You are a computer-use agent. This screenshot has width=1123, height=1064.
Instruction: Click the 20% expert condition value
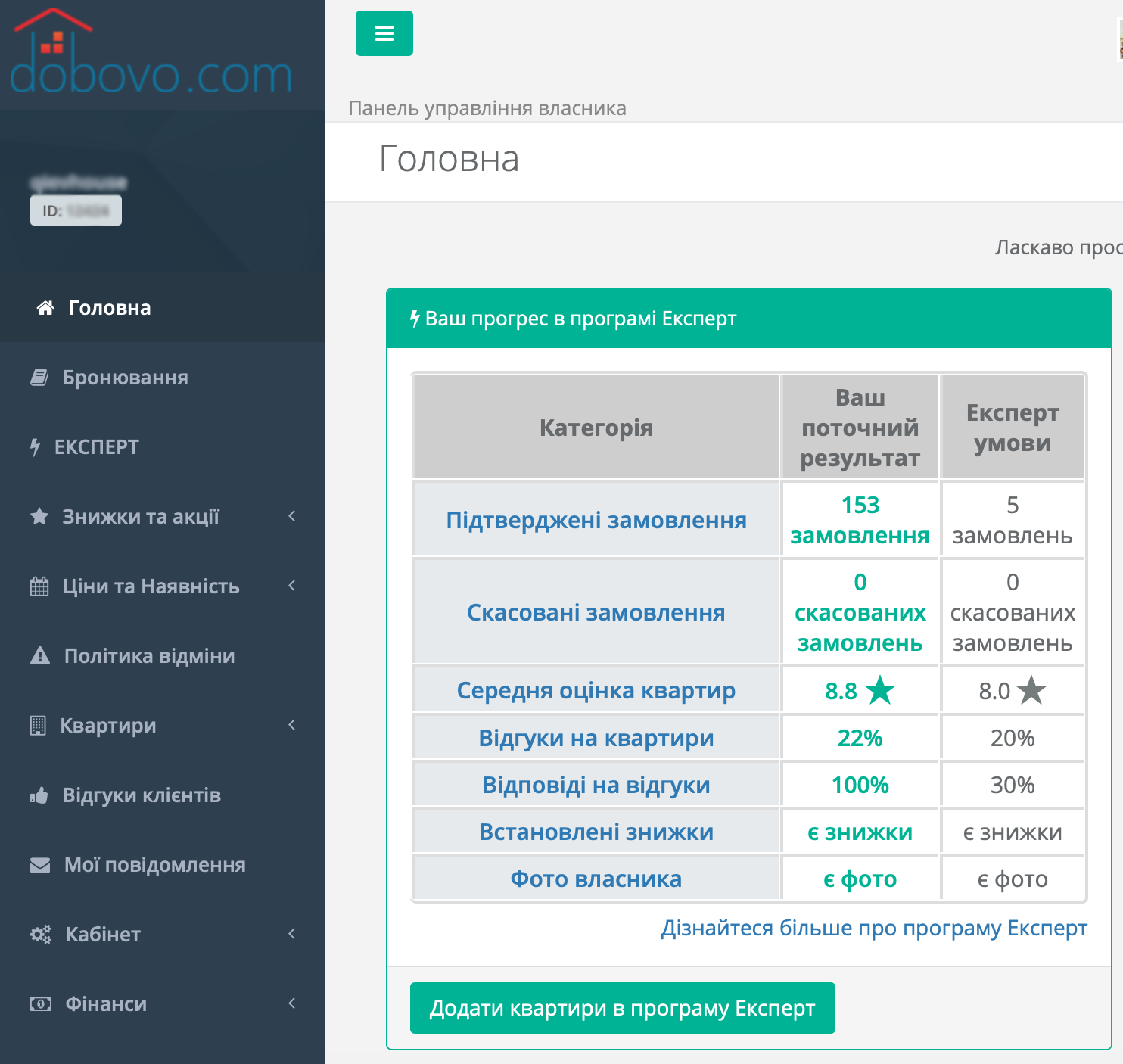click(x=1013, y=739)
